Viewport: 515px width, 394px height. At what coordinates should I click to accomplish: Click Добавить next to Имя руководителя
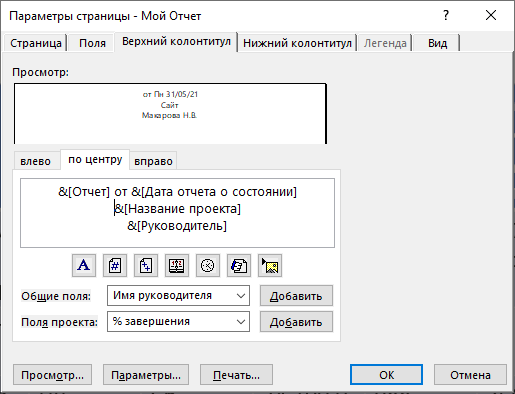296,296
